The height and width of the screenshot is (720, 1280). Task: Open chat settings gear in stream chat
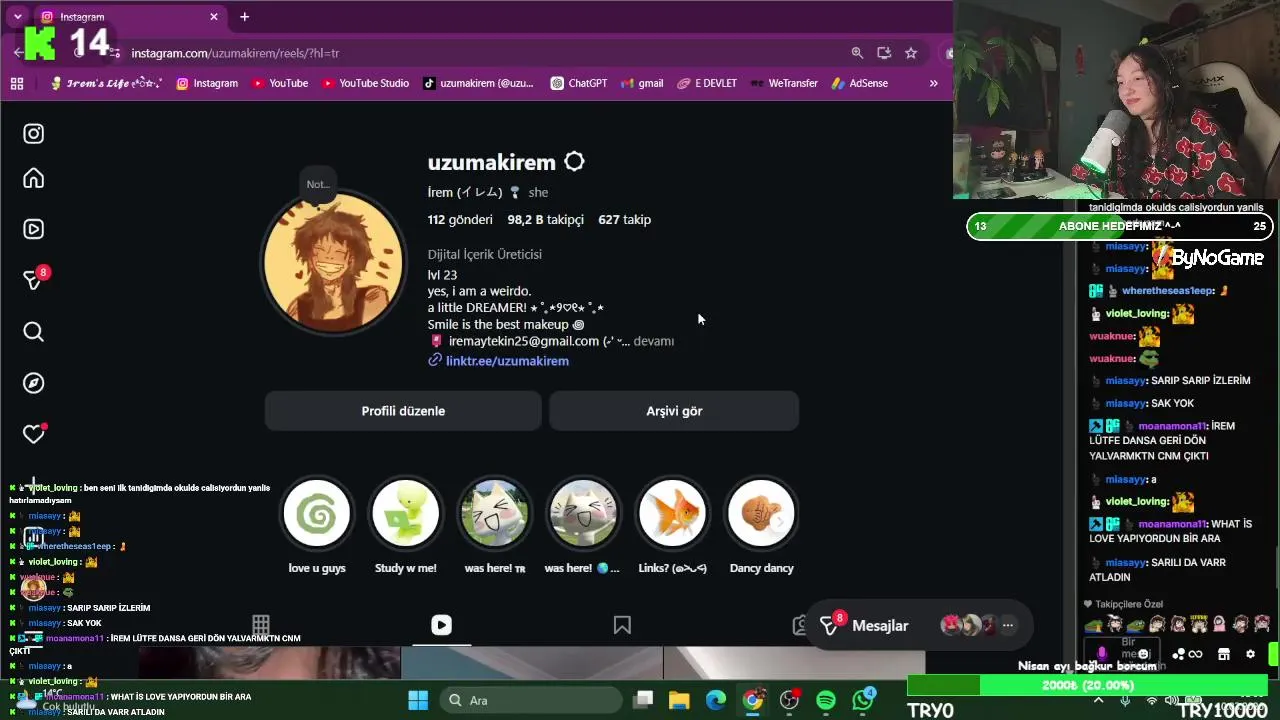[x=1250, y=654]
